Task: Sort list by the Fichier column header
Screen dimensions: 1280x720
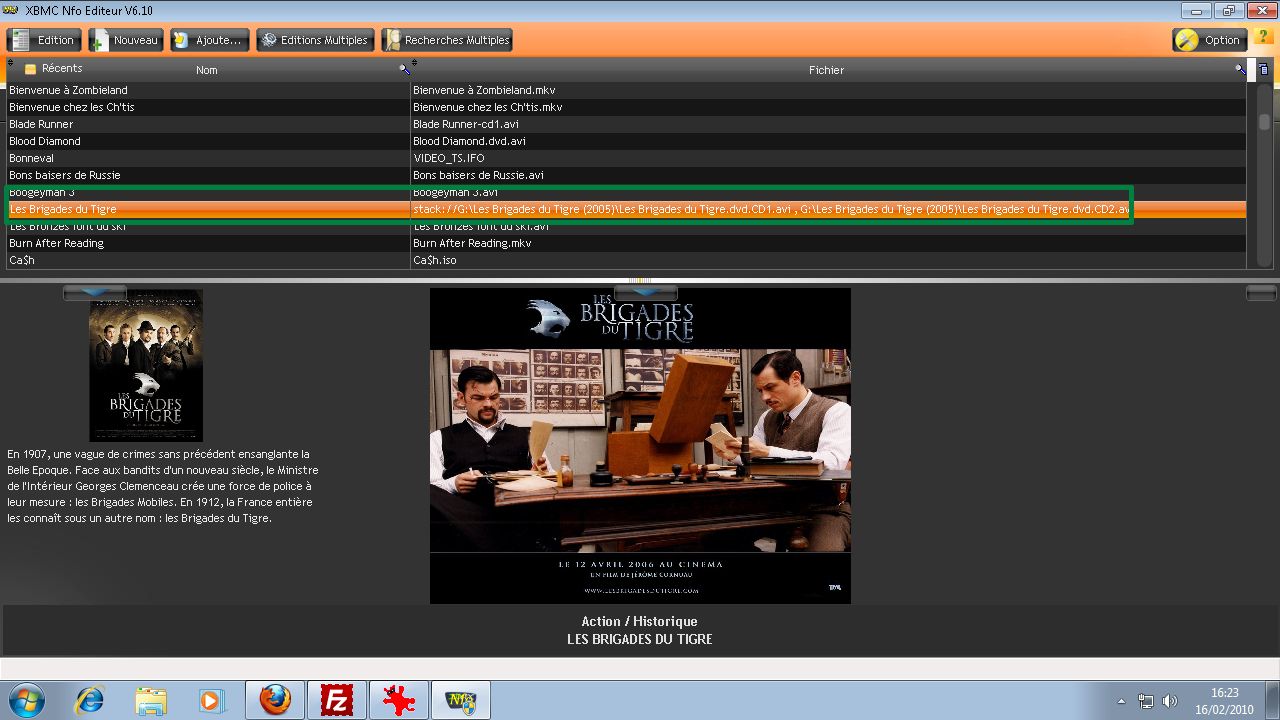Action: [826, 70]
